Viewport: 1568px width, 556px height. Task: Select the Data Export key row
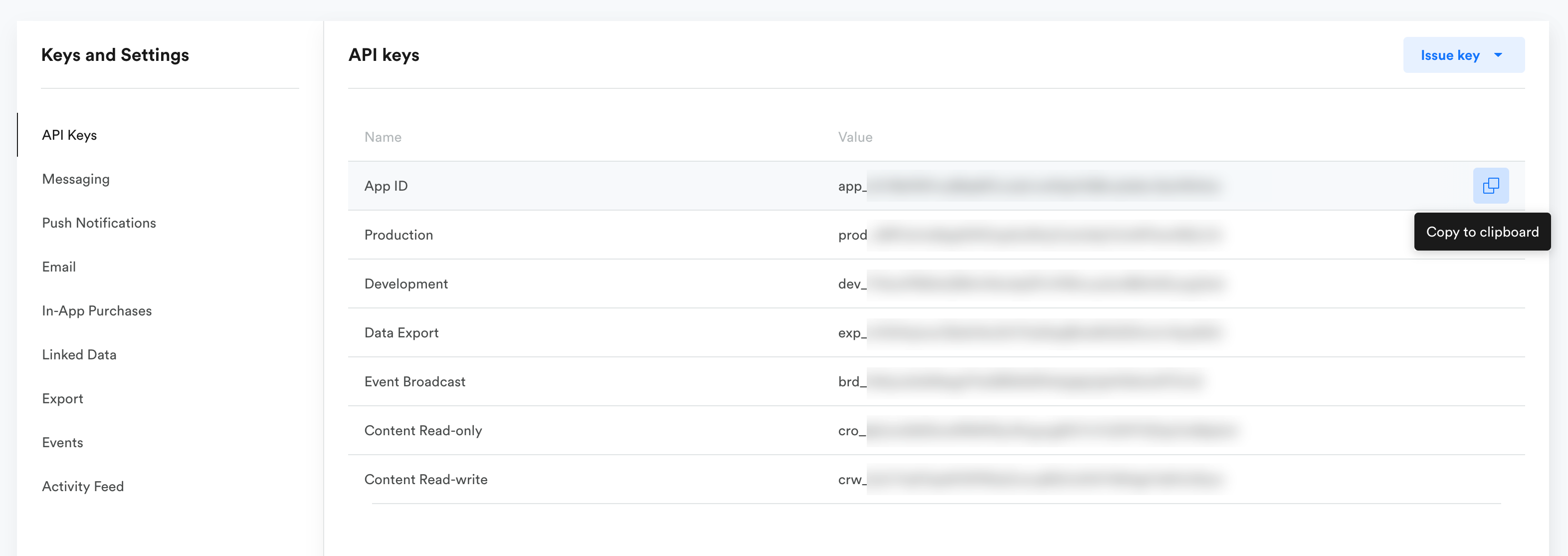(x=401, y=332)
